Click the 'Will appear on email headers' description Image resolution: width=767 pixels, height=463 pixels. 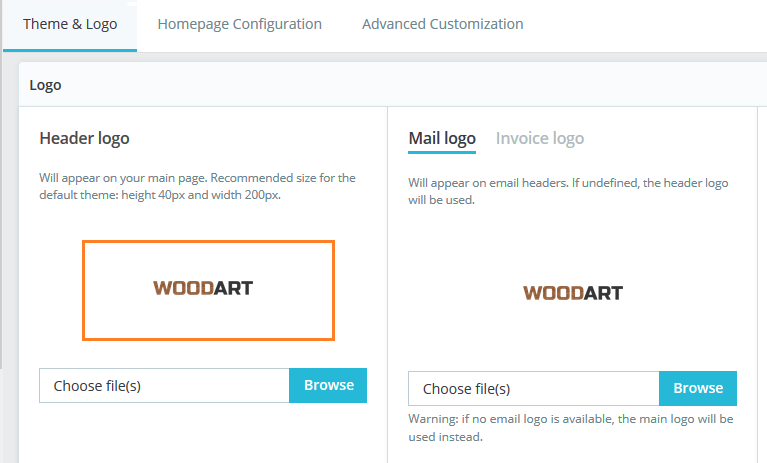tap(568, 191)
